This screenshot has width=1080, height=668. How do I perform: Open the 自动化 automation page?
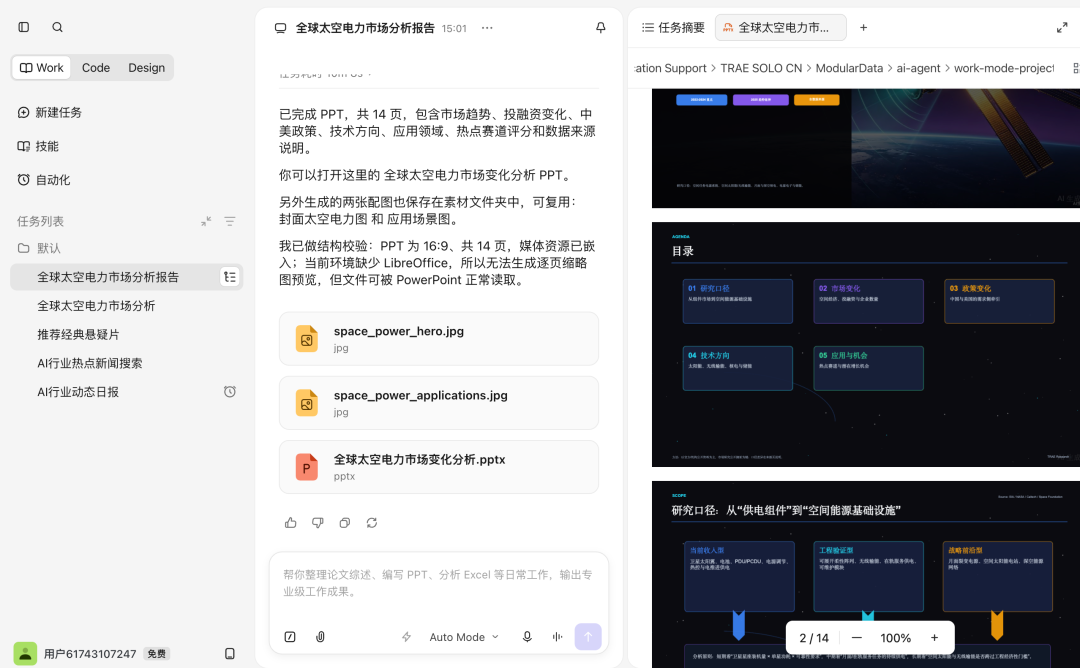(x=44, y=180)
